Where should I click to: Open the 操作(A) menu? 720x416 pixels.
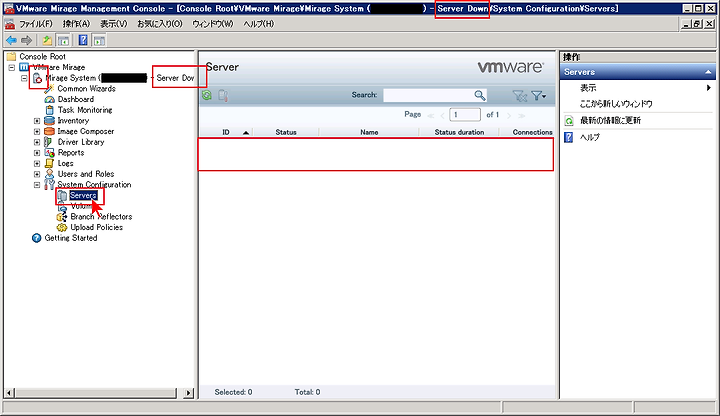pyautogui.click(x=76, y=24)
